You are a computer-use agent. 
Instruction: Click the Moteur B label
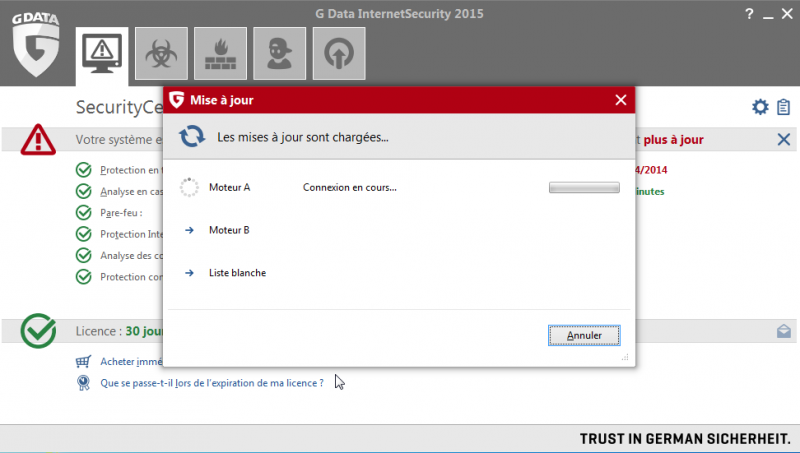pyautogui.click(x=229, y=230)
